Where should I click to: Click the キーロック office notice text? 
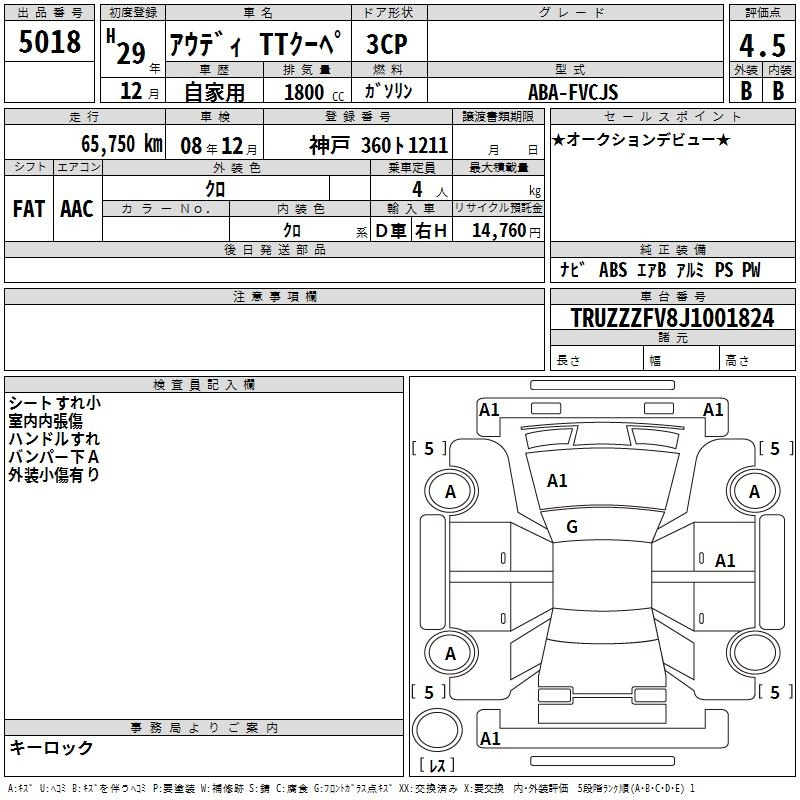click(51, 748)
